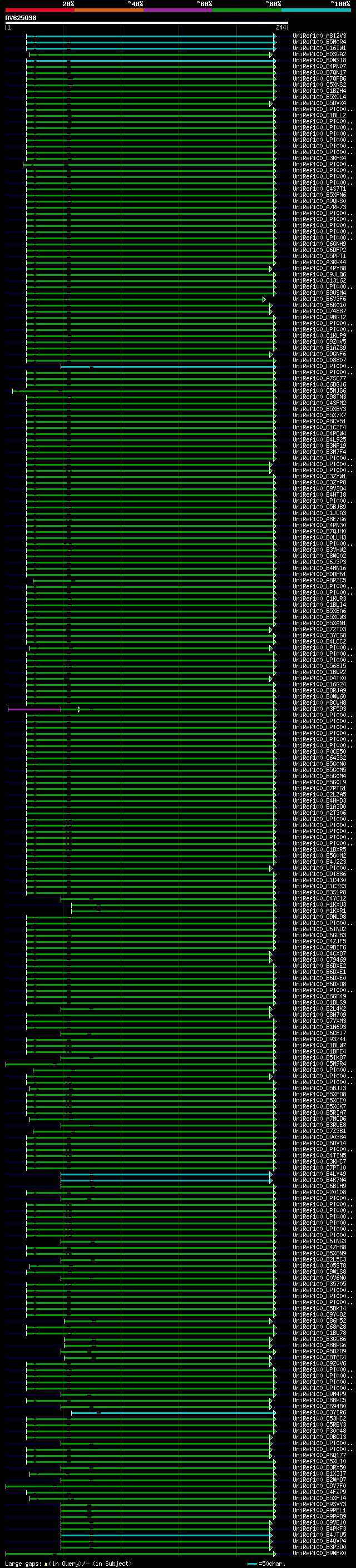Select label UniRef100_A8P2C5
This screenshot has height=1568, width=356.
pyautogui.click(x=319, y=581)
